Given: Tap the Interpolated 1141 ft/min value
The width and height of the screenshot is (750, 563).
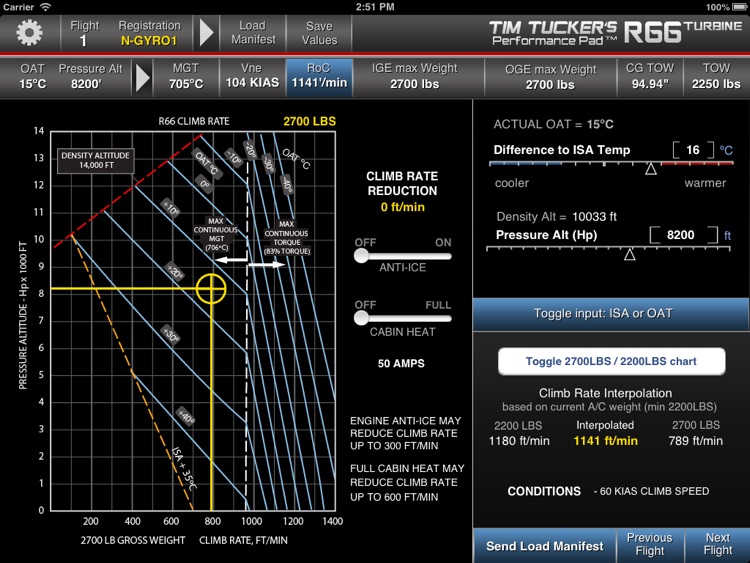Looking at the screenshot, I should [606, 441].
